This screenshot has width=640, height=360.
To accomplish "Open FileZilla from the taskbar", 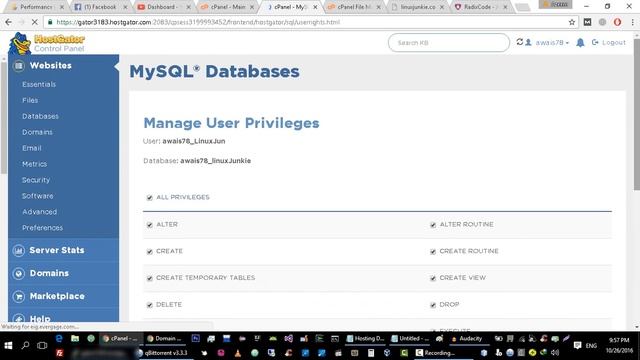I will pos(60,353).
